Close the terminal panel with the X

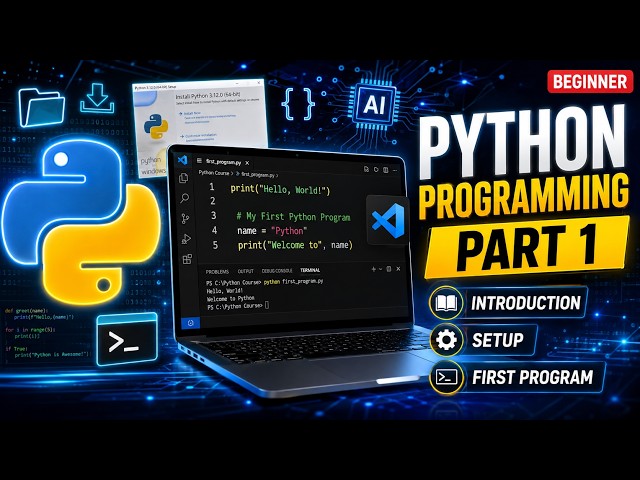398,269
